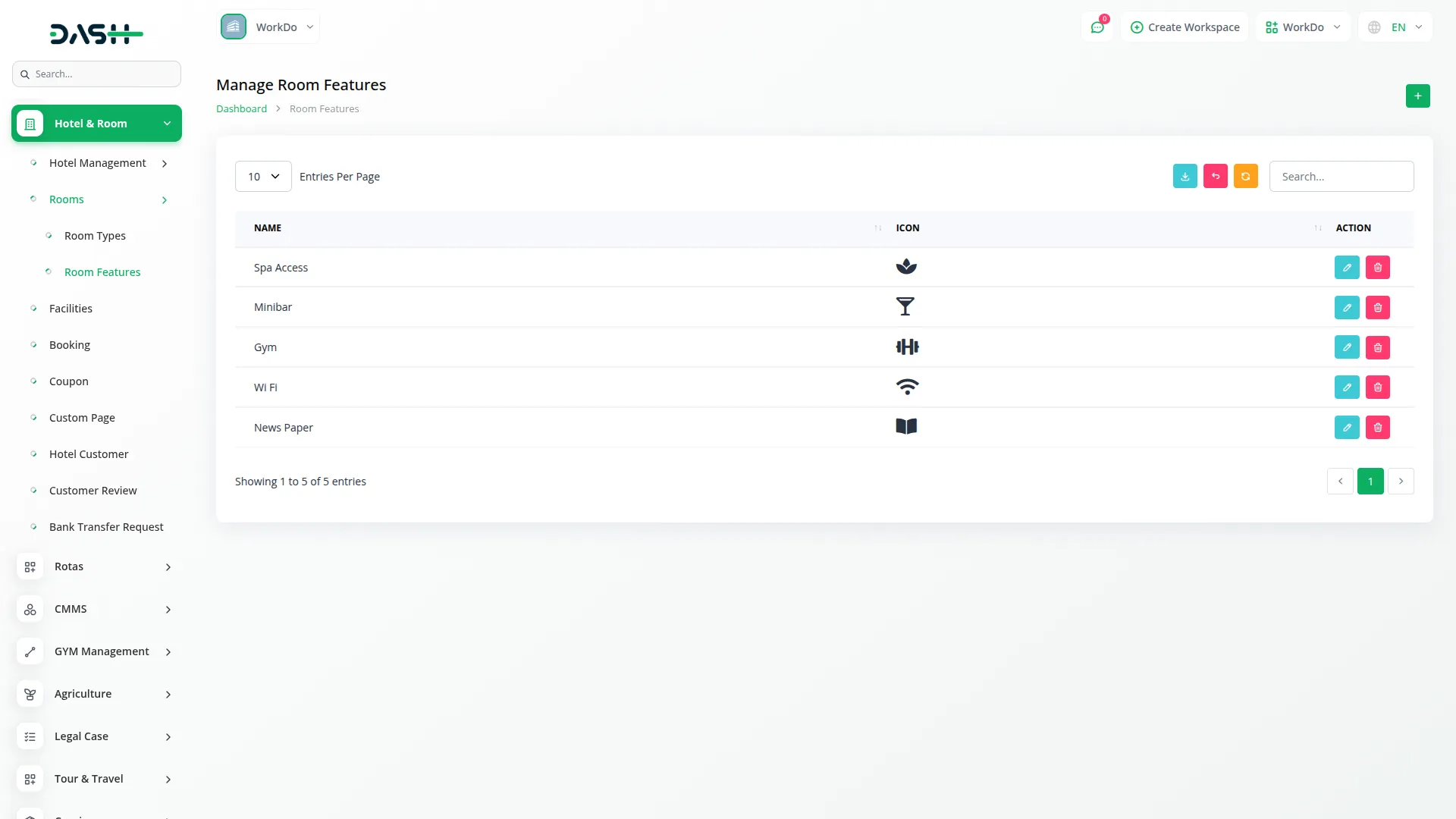1456x819 pixels.
Task: Open the entries per page dropdown
Action: pyautogui.click(x=263, y=176)
